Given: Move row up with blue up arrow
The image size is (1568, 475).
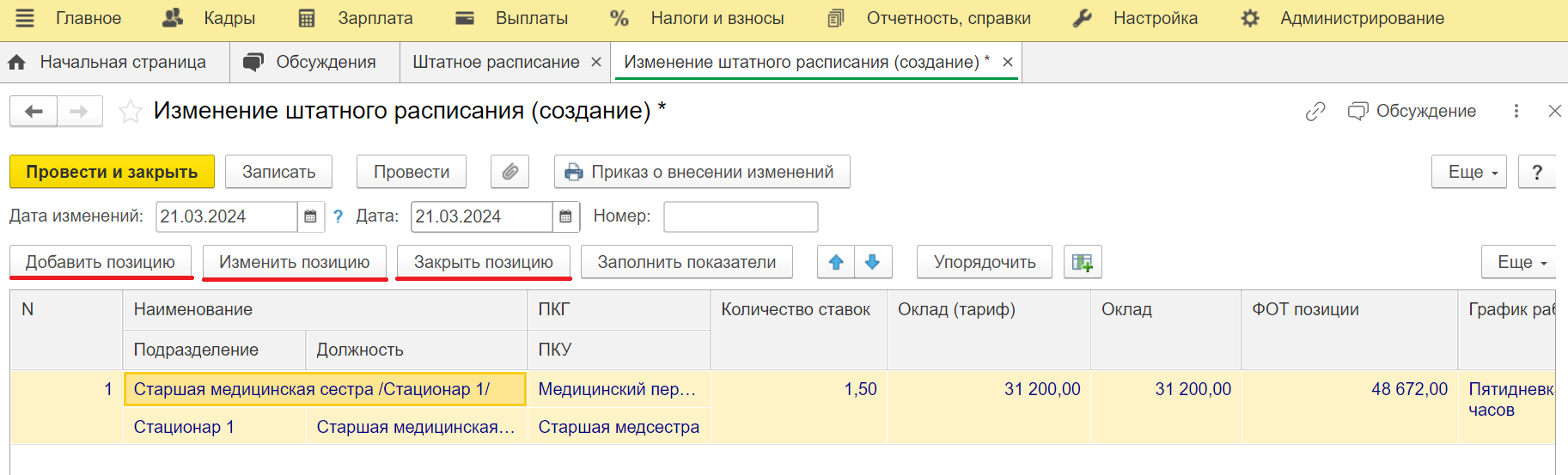Looking at the screenshot, I should click(836, 262).
